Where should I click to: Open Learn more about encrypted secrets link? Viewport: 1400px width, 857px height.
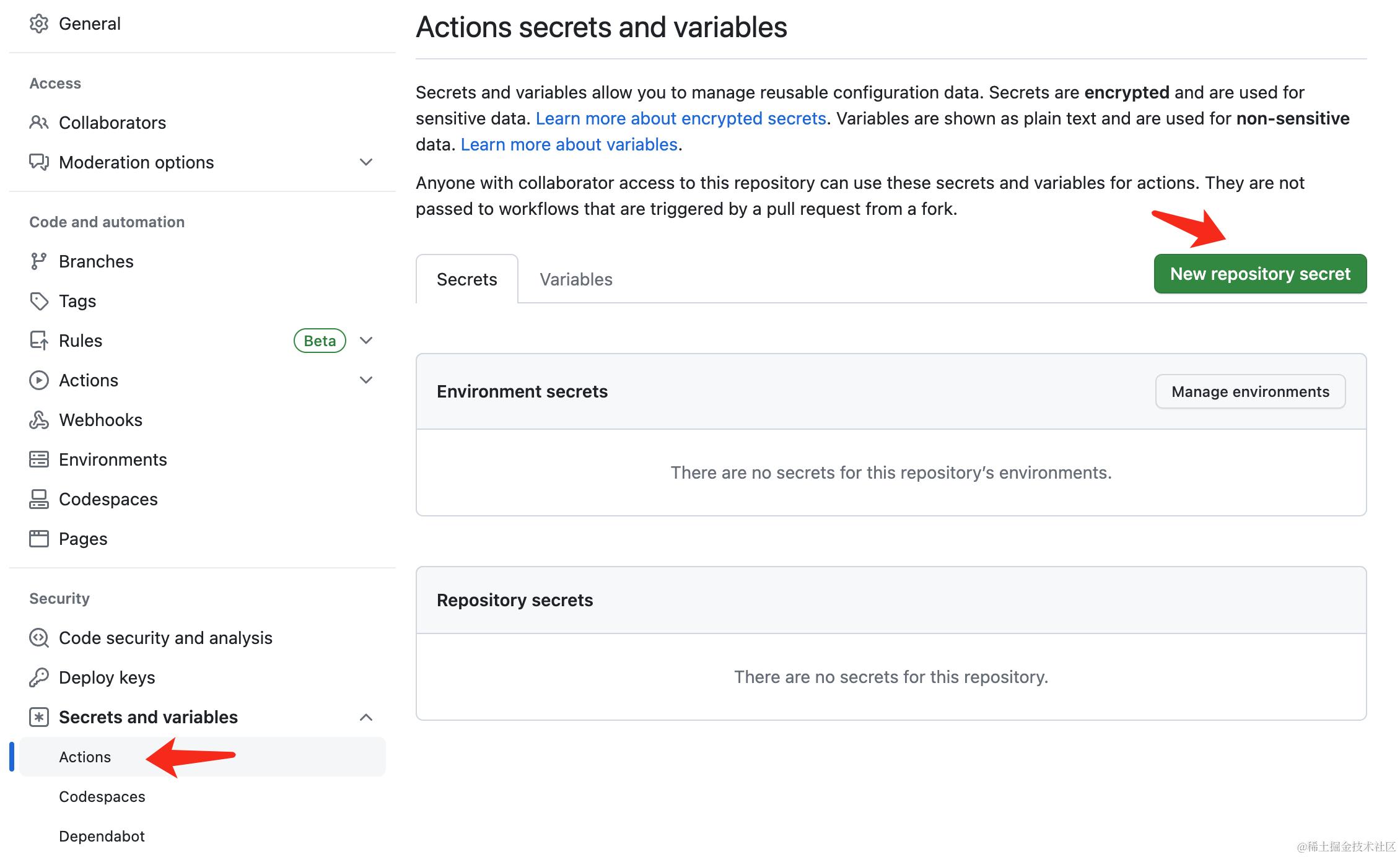(680, 118)
